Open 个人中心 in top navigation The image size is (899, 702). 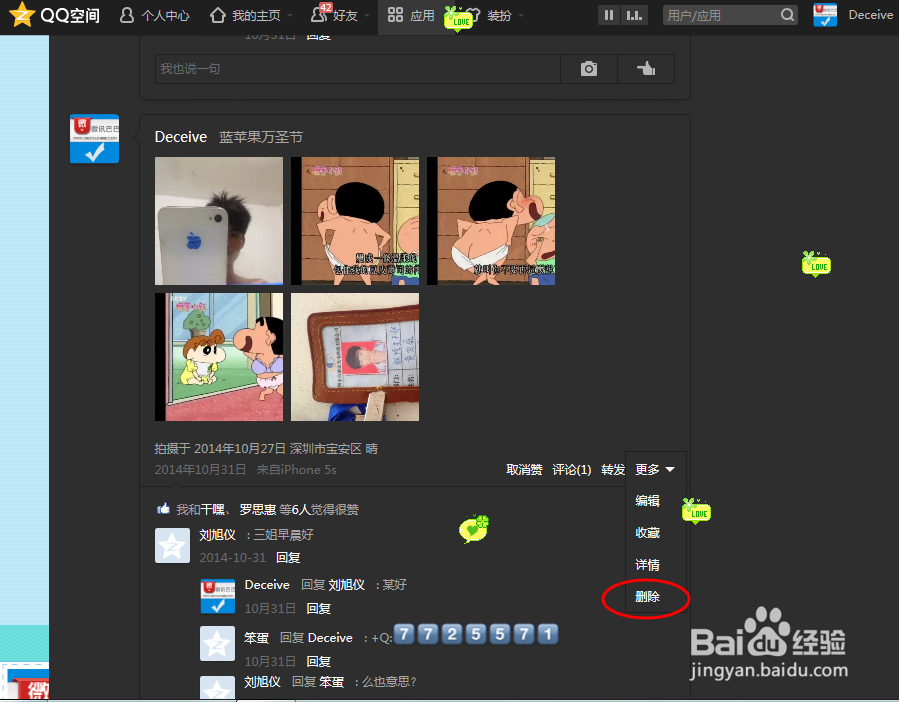[x=155, y=15]
